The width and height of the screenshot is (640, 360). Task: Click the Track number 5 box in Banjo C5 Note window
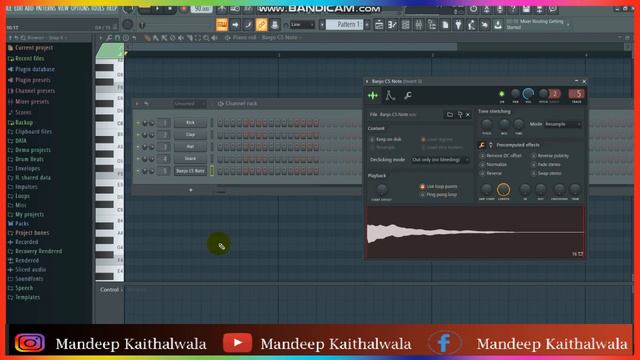577,94
